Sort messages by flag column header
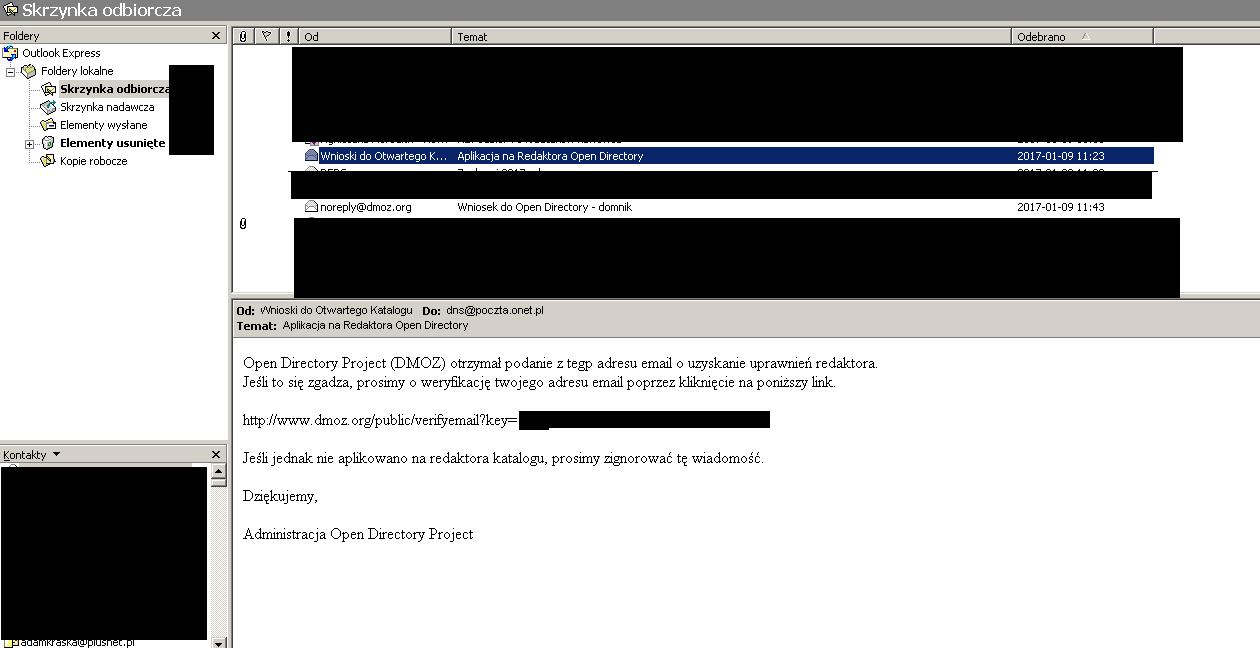The image size is (1260, 648). tap(266, 37)
